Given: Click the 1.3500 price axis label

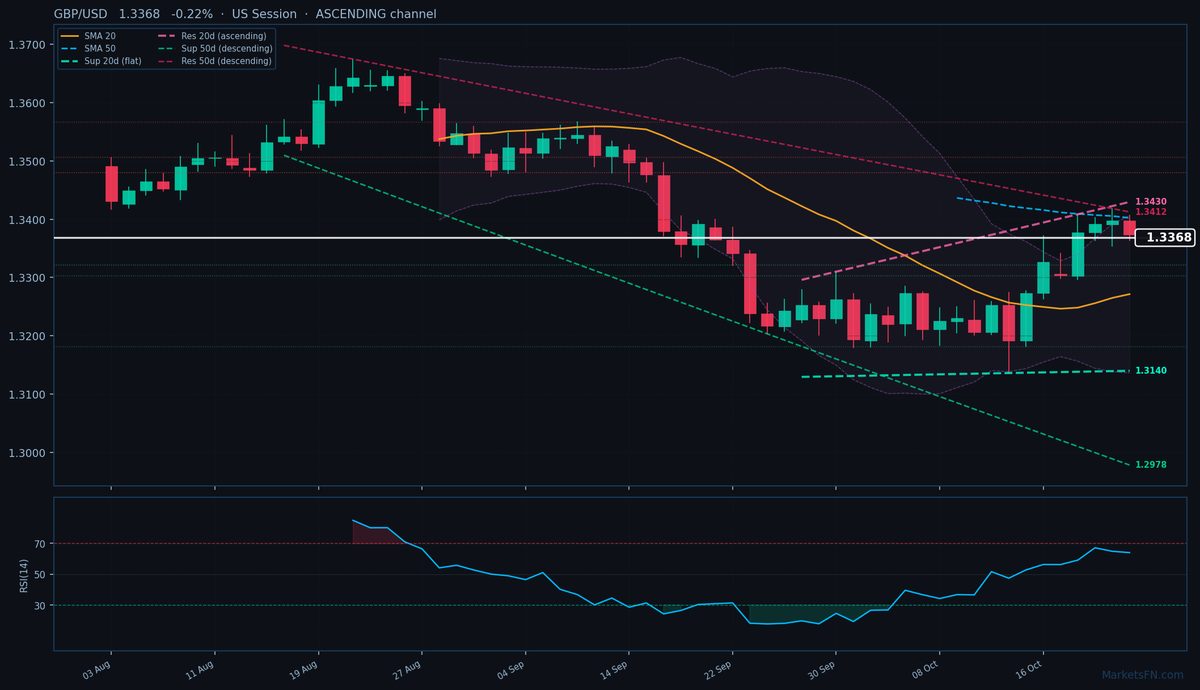Looking at the screenshot, I should click(x=26, y=161).
